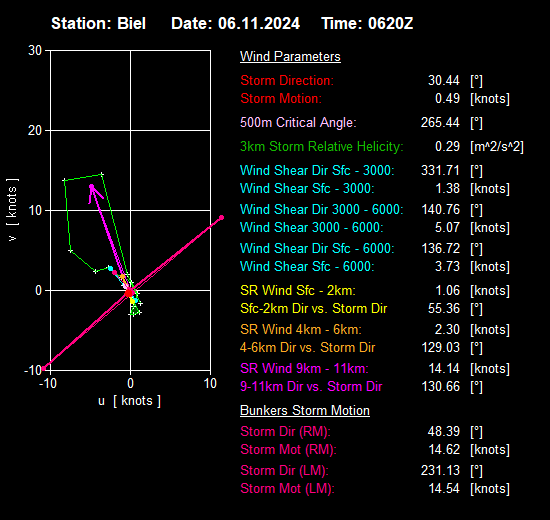
Task: Click the top-right green hodograph vertex
Action: pyautogui.click(x=102, y=174)
